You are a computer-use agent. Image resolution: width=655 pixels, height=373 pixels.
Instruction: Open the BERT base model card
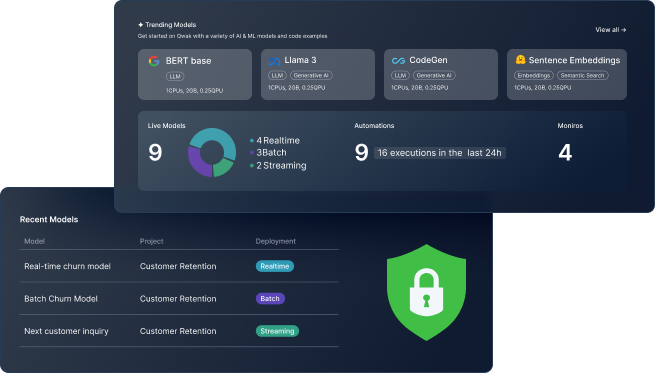tap(195, 74)
